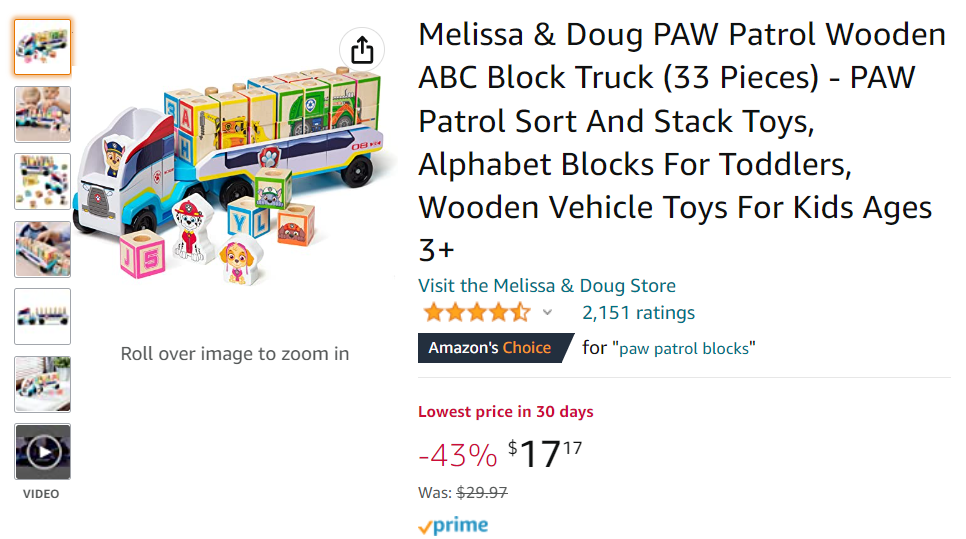966x539 pixels.
Task: Select the sixth thumbnail above the video
Action: (43, 384)
